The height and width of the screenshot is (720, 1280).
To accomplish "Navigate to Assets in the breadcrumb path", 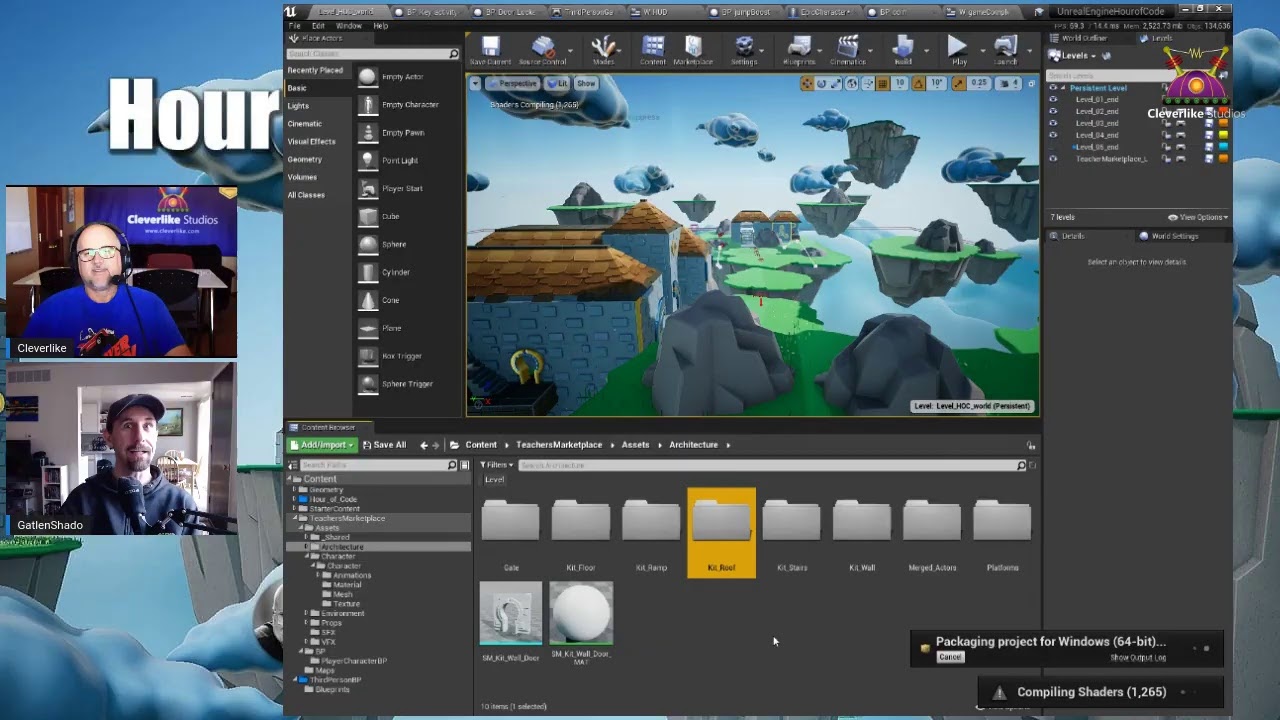I will [x=635, y=445].
